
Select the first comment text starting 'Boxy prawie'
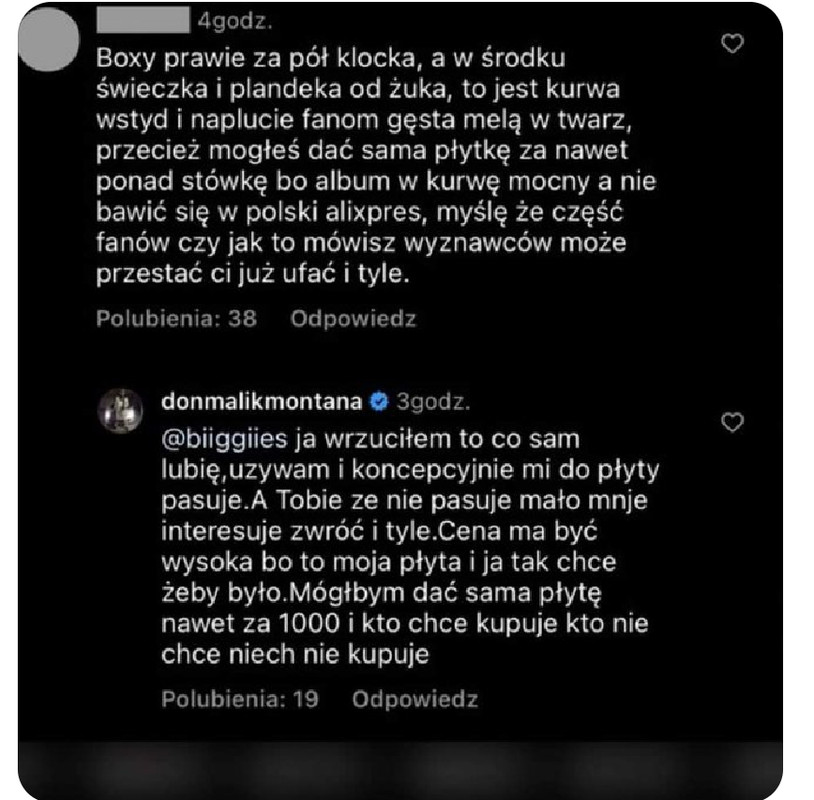tap(376, 166)
